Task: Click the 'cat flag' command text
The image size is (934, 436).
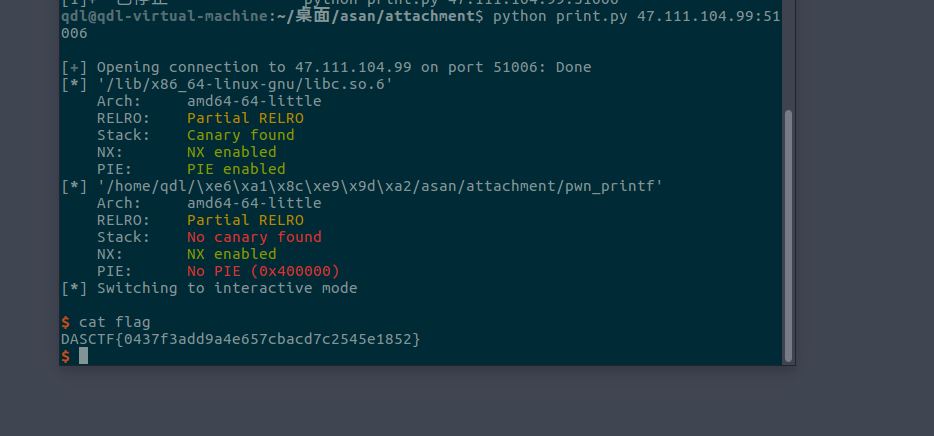Action: (x=114, y=322)
